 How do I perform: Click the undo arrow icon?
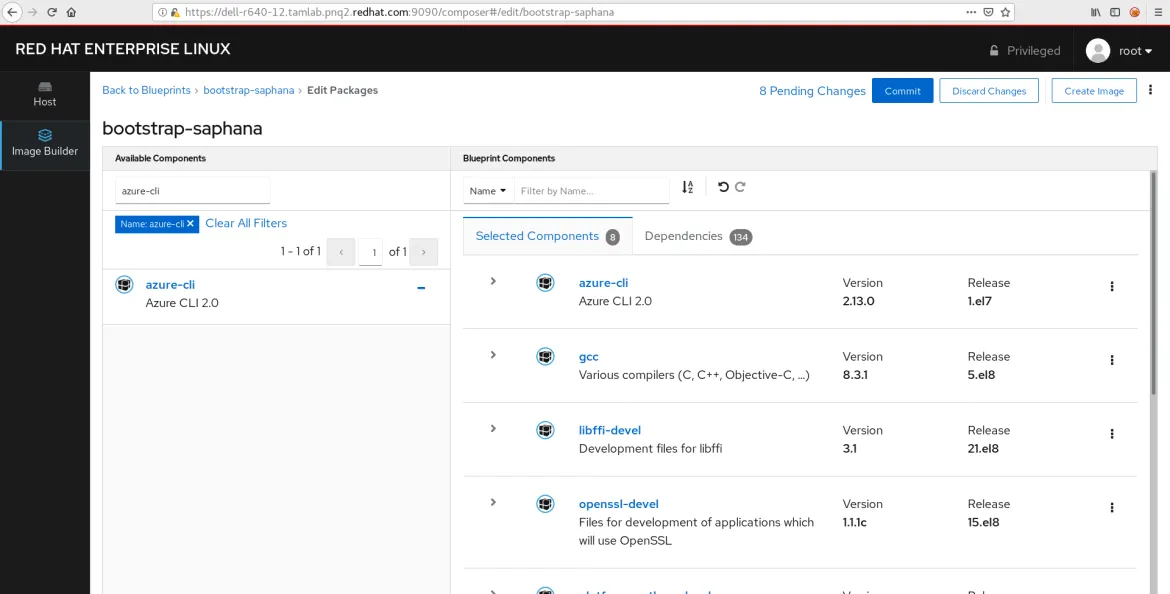click(x=723, y=187)
